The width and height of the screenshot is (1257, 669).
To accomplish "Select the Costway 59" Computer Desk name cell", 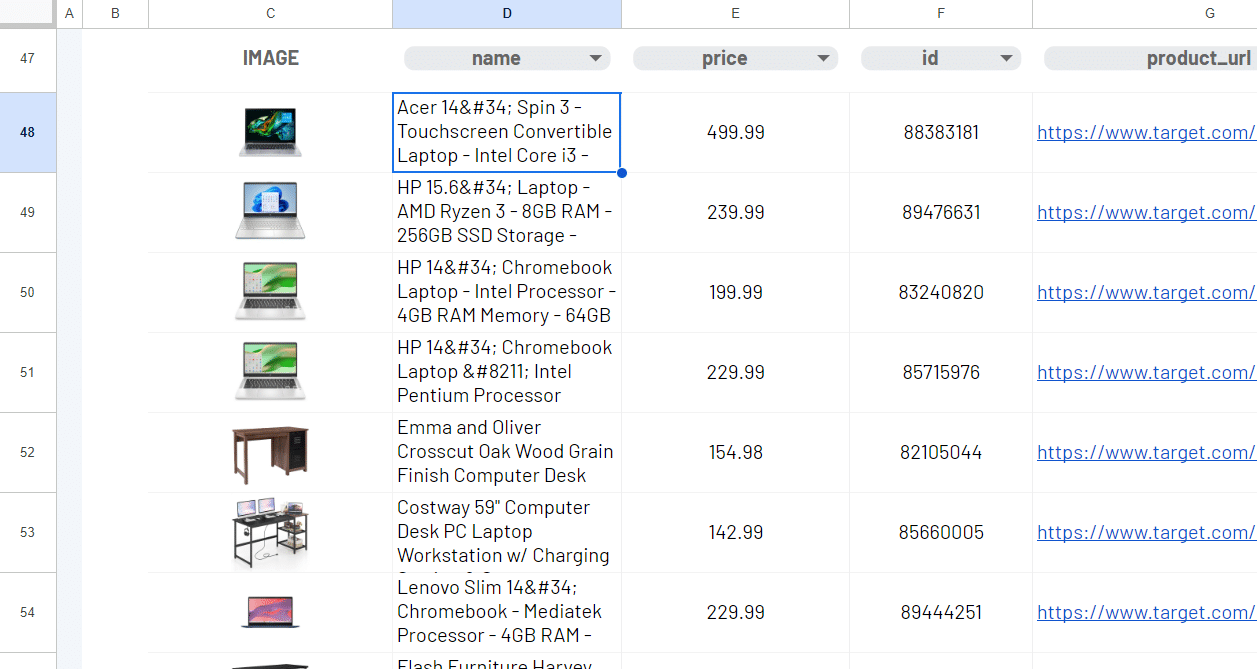I will tap(506, 532).
